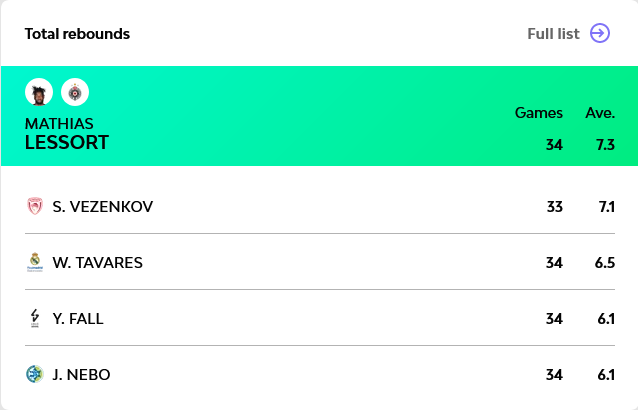The height and width of the screenshot is (410, 638).
Task: Click the Games column header
Action: click(539, 113)
